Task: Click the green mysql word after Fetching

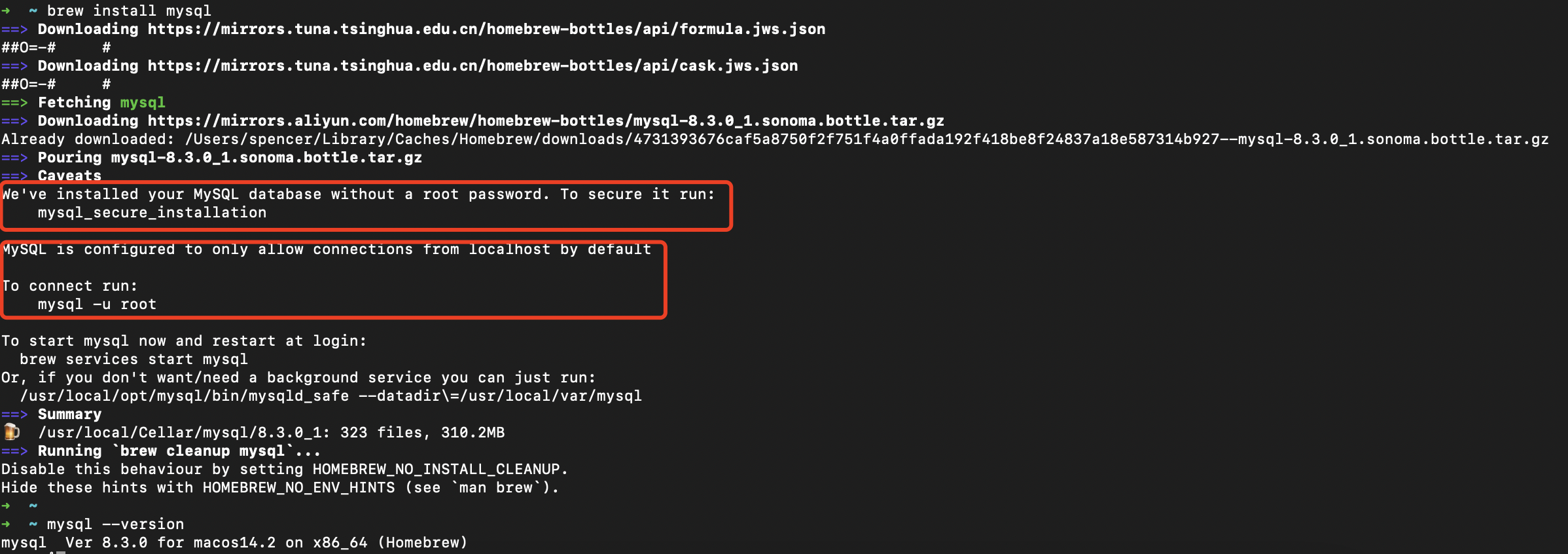Action: [x=143, y=103]
